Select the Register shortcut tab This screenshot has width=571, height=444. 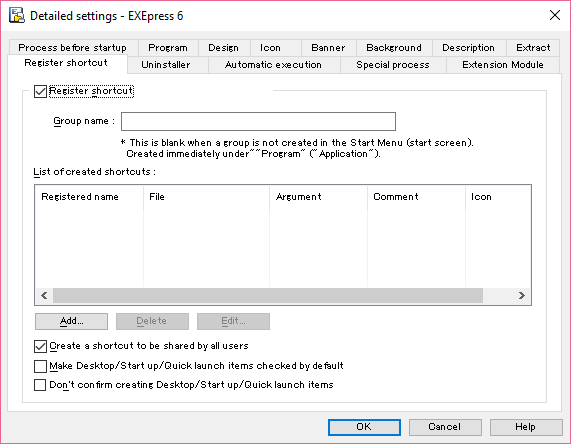[x=66, y=63]
